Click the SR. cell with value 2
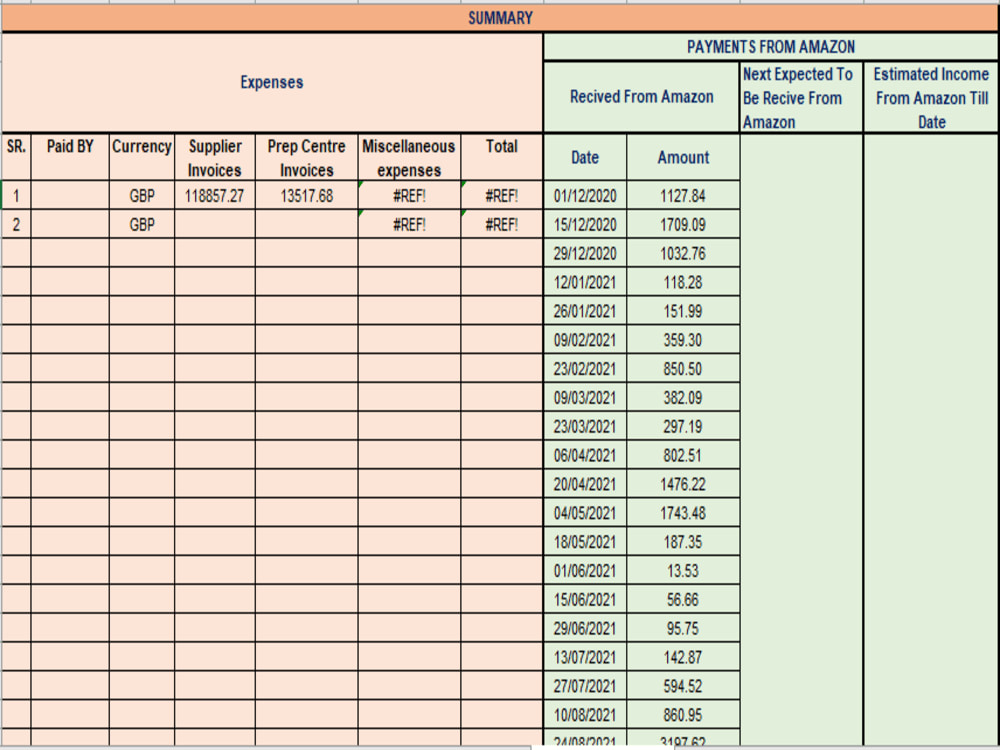This screenshot has height=750, width=1000. click(16, 224)
